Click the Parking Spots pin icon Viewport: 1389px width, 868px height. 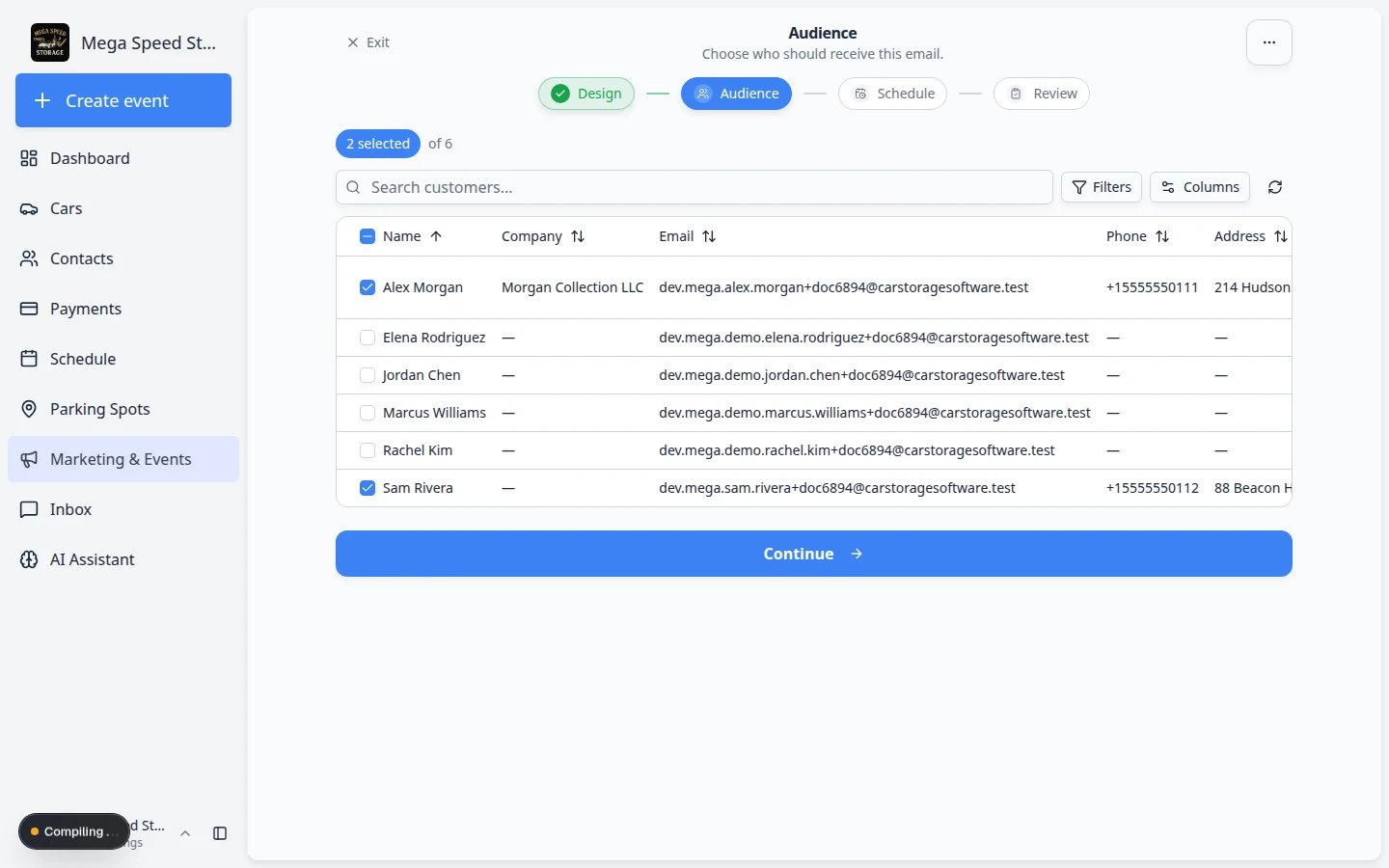(x=29, y=409)
